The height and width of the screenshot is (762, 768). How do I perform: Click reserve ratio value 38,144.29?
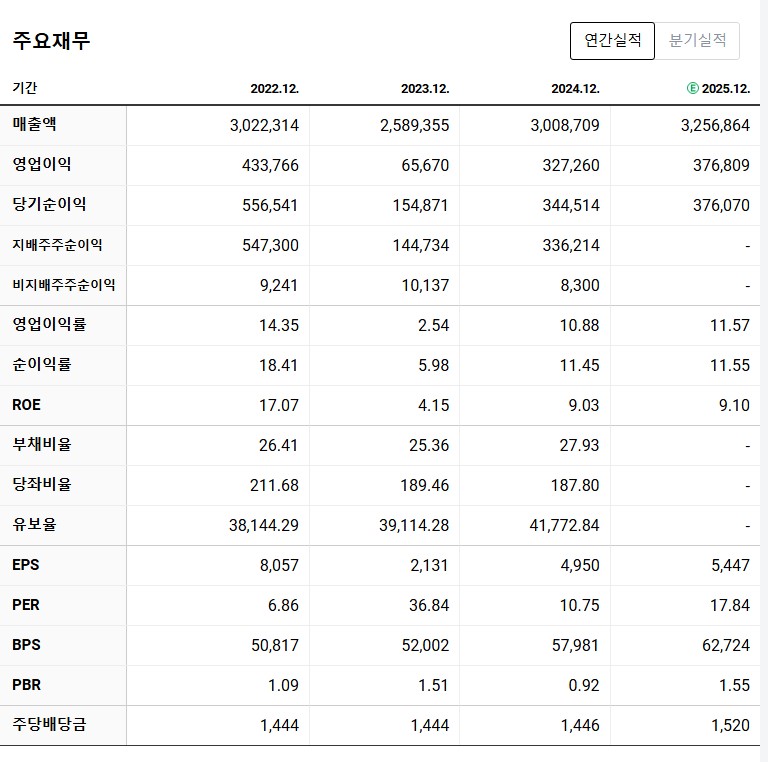pyautogui.click(x=264, y=526)
